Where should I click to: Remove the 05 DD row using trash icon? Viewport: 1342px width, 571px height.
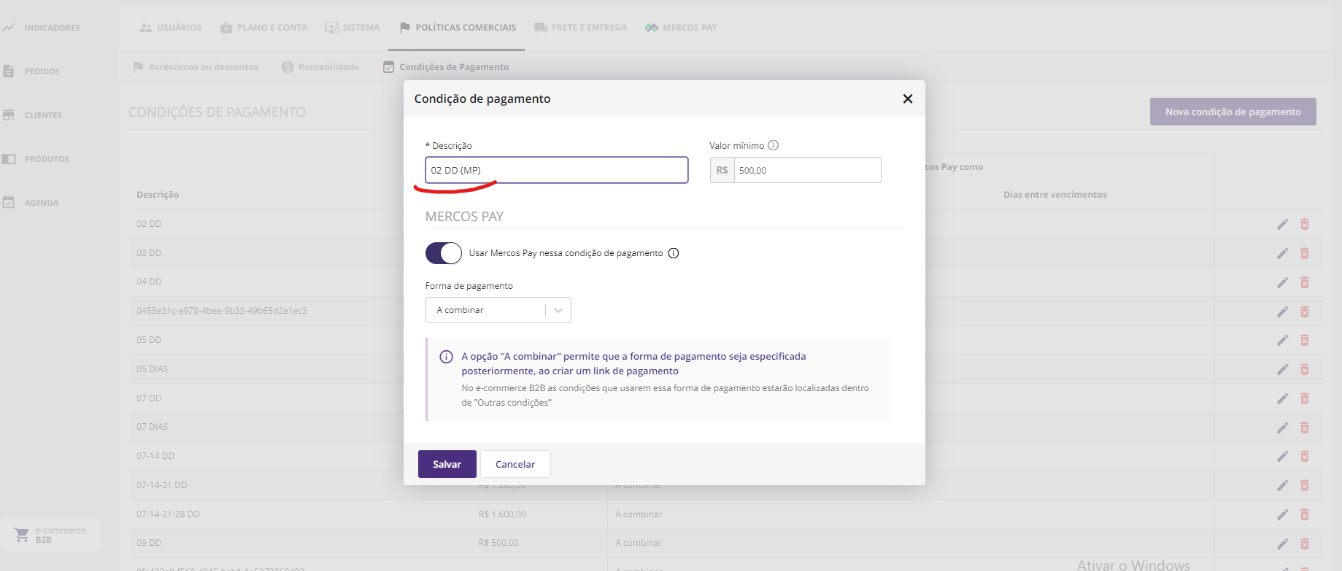click(x=1304, y=340)
